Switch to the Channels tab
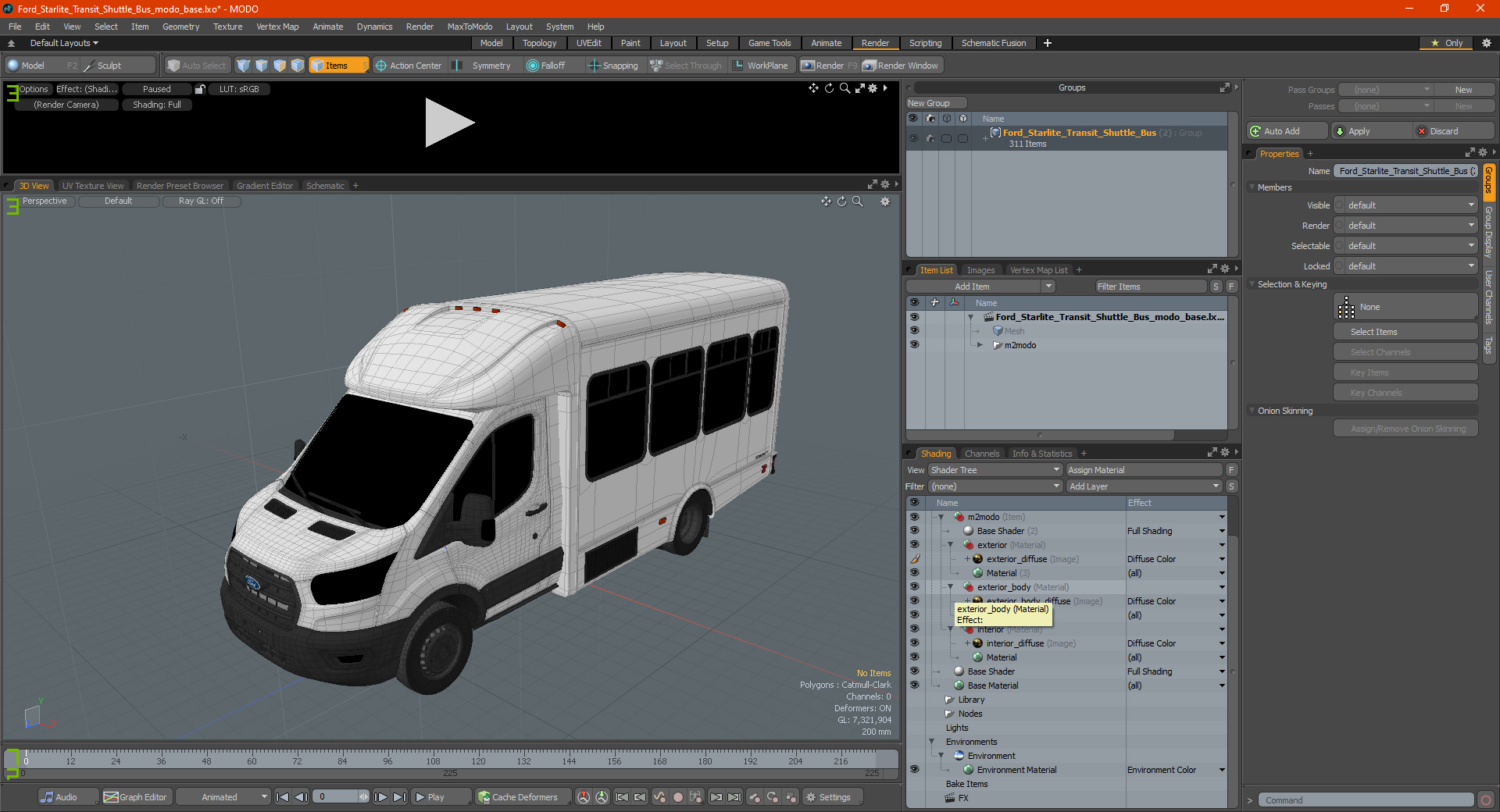 pyautogui.click(x=982, y=454)
